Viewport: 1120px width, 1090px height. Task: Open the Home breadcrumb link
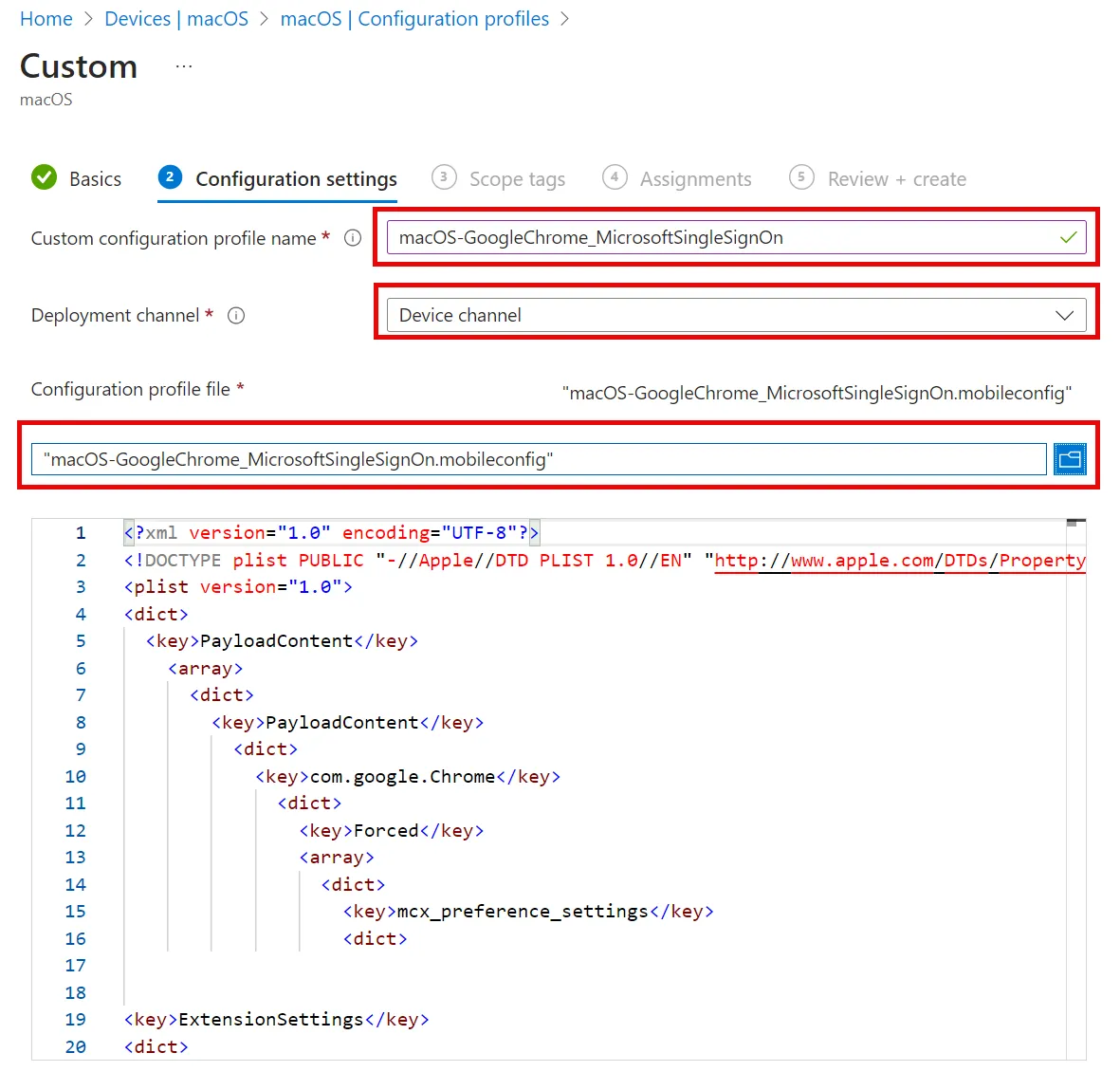[x=46, y=19]
